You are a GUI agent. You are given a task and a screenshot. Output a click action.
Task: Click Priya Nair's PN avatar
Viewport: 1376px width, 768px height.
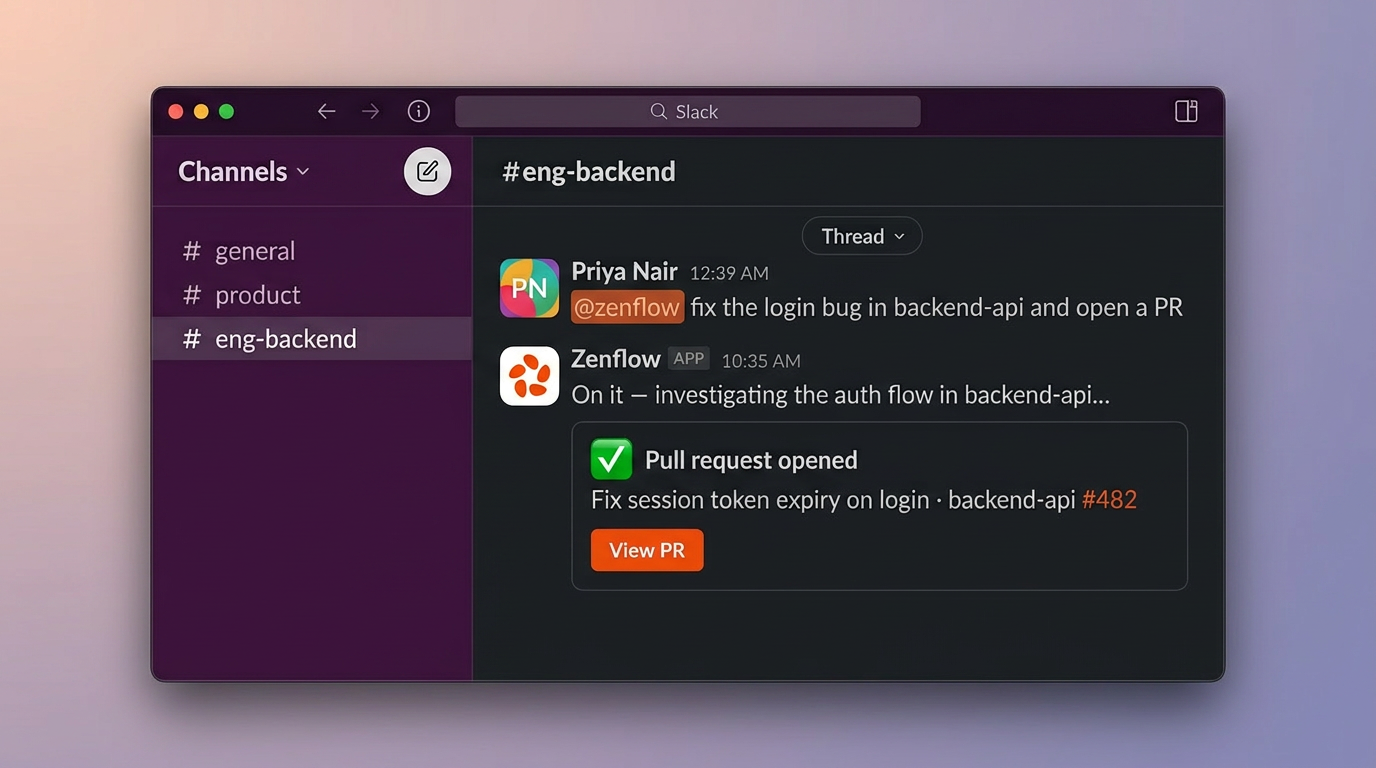coord(529,288)
